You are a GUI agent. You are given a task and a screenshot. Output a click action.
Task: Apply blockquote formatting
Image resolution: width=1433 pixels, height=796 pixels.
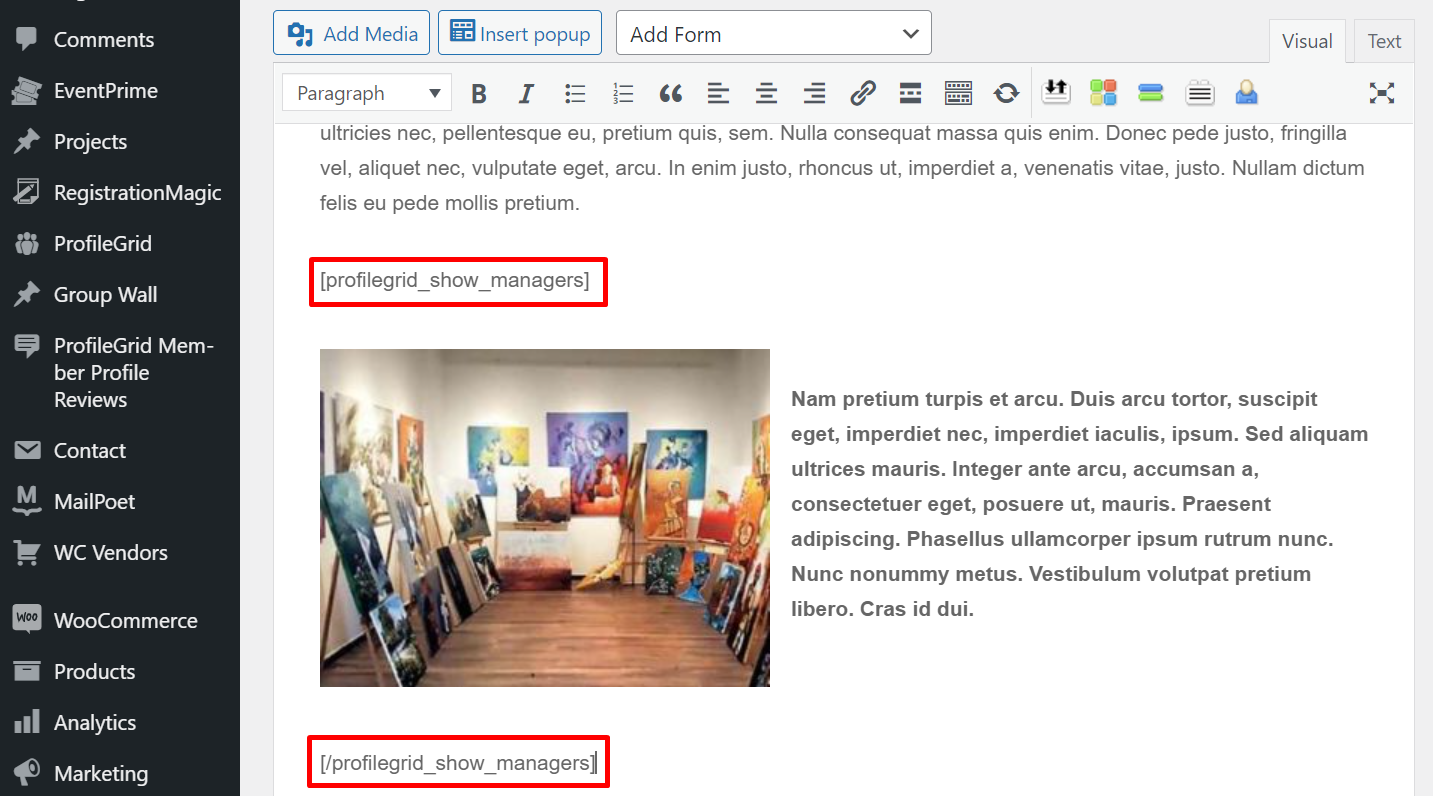point(671,94)
